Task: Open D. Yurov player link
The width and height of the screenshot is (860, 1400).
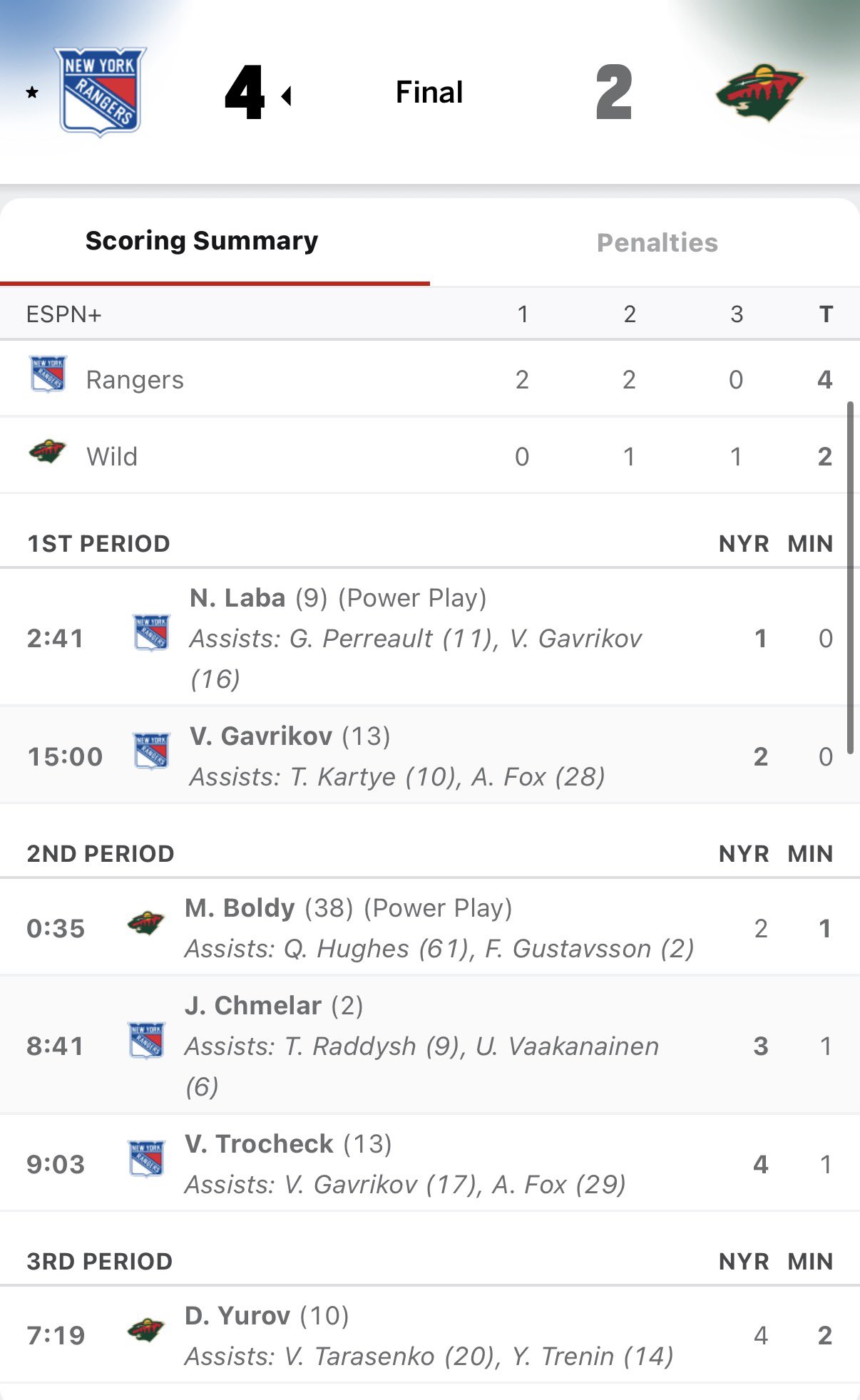Action: 237,1316
